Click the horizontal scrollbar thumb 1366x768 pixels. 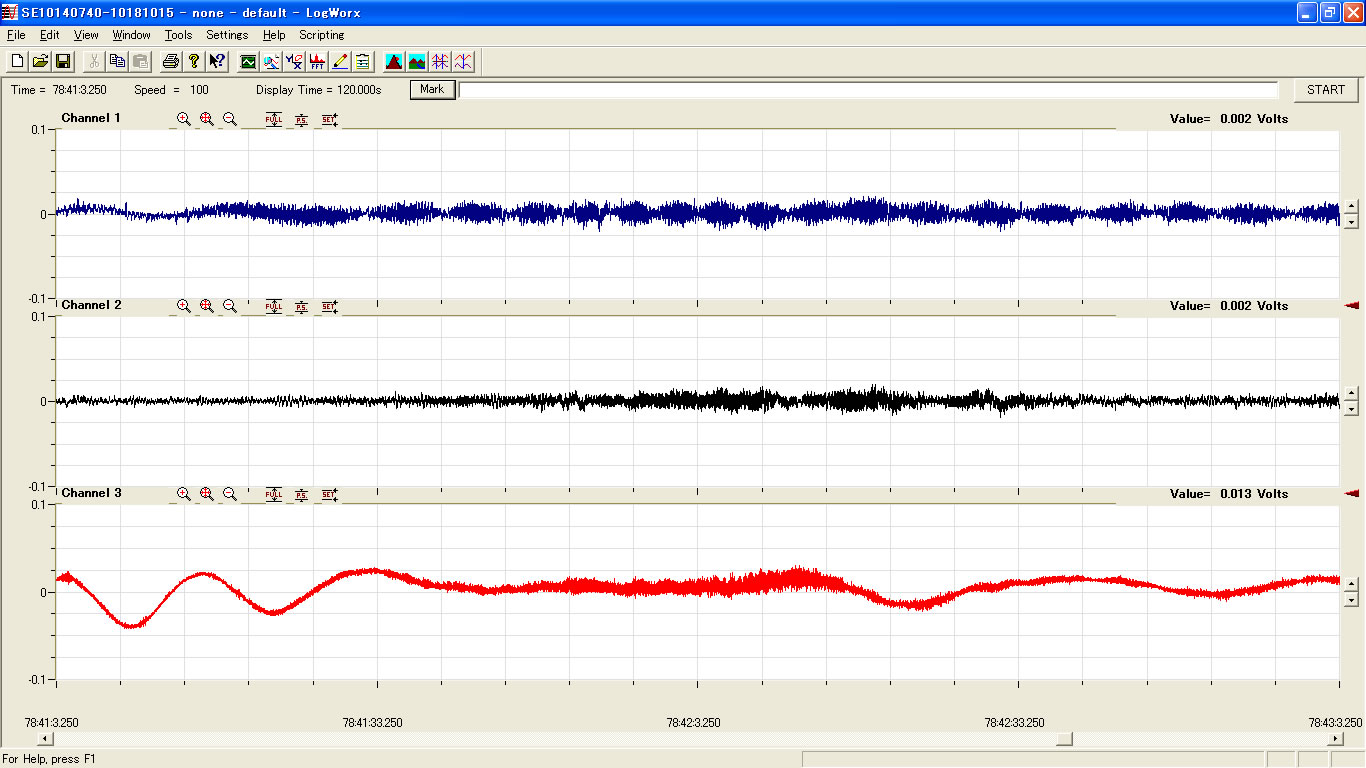tap(1064, 739)
